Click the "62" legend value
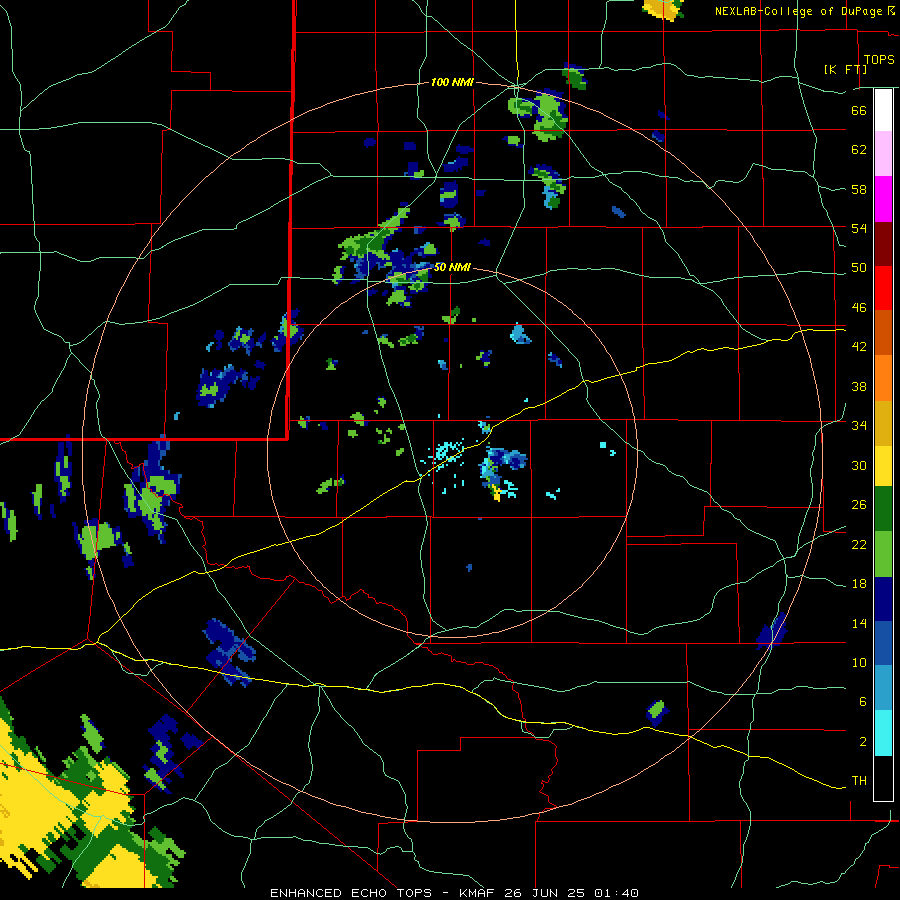 pos(859,150)
